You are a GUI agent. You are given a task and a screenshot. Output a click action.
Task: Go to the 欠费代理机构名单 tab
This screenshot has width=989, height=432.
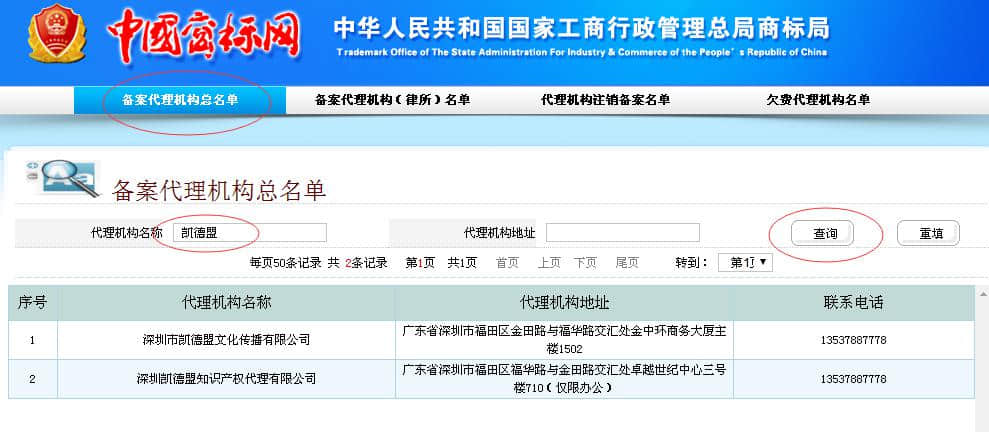(818, 100)
